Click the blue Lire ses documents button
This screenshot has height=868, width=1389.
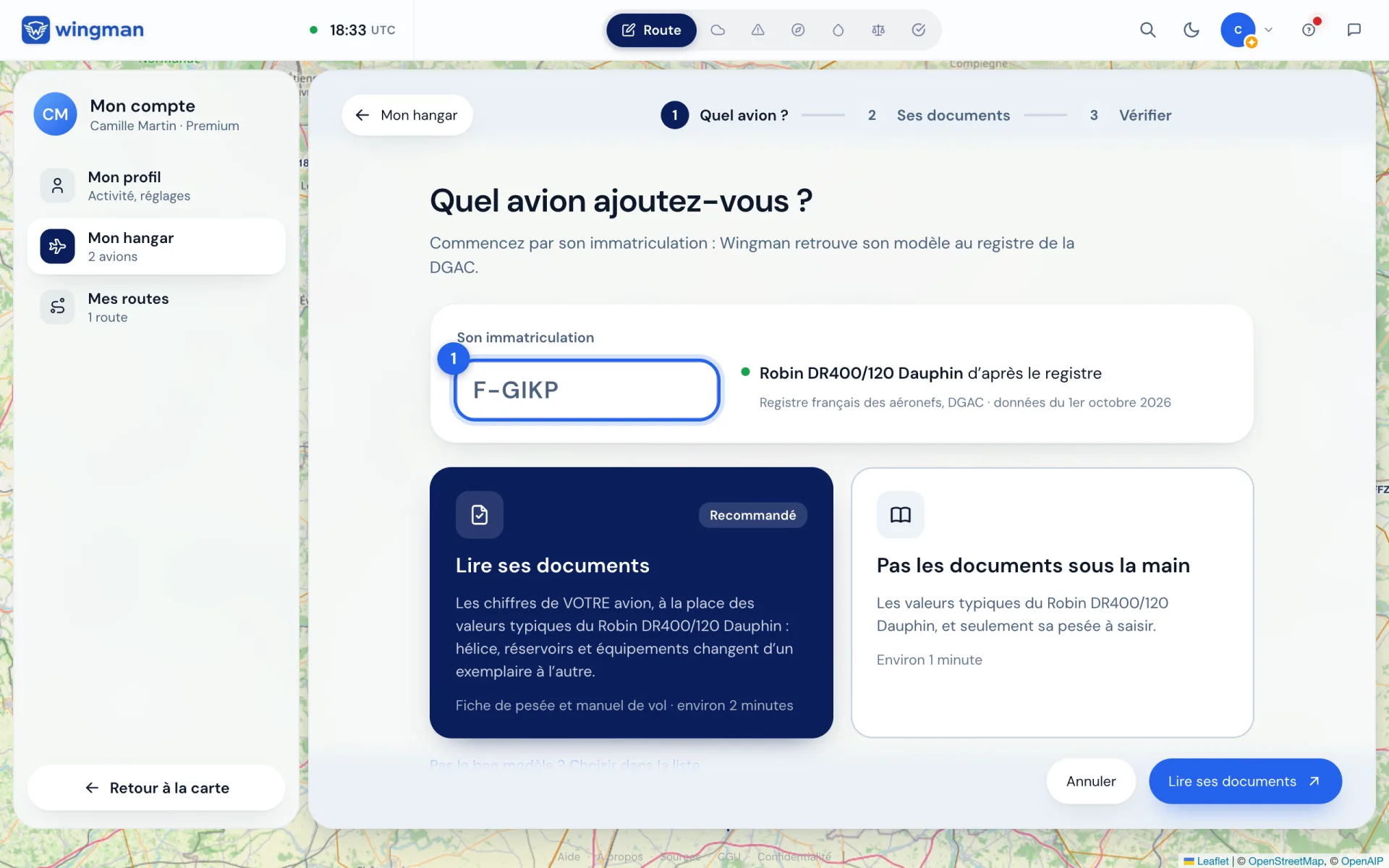tap(1245, 781)
